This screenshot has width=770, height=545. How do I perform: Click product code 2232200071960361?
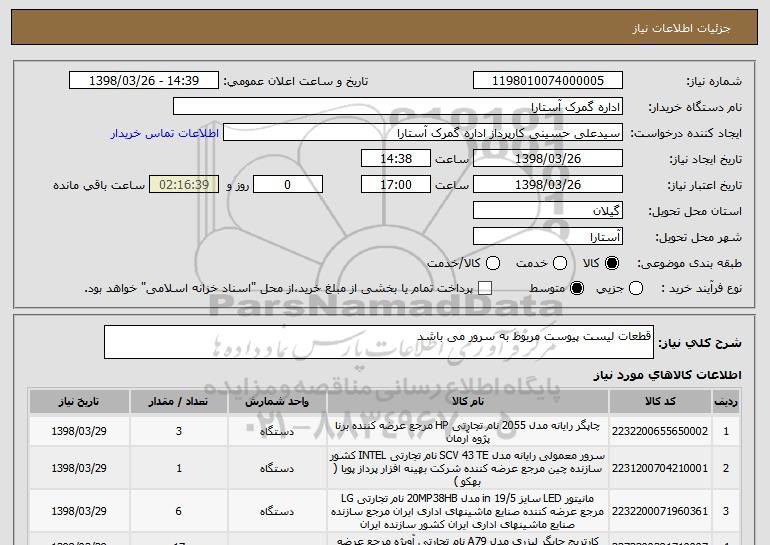[x=660, y=512]
